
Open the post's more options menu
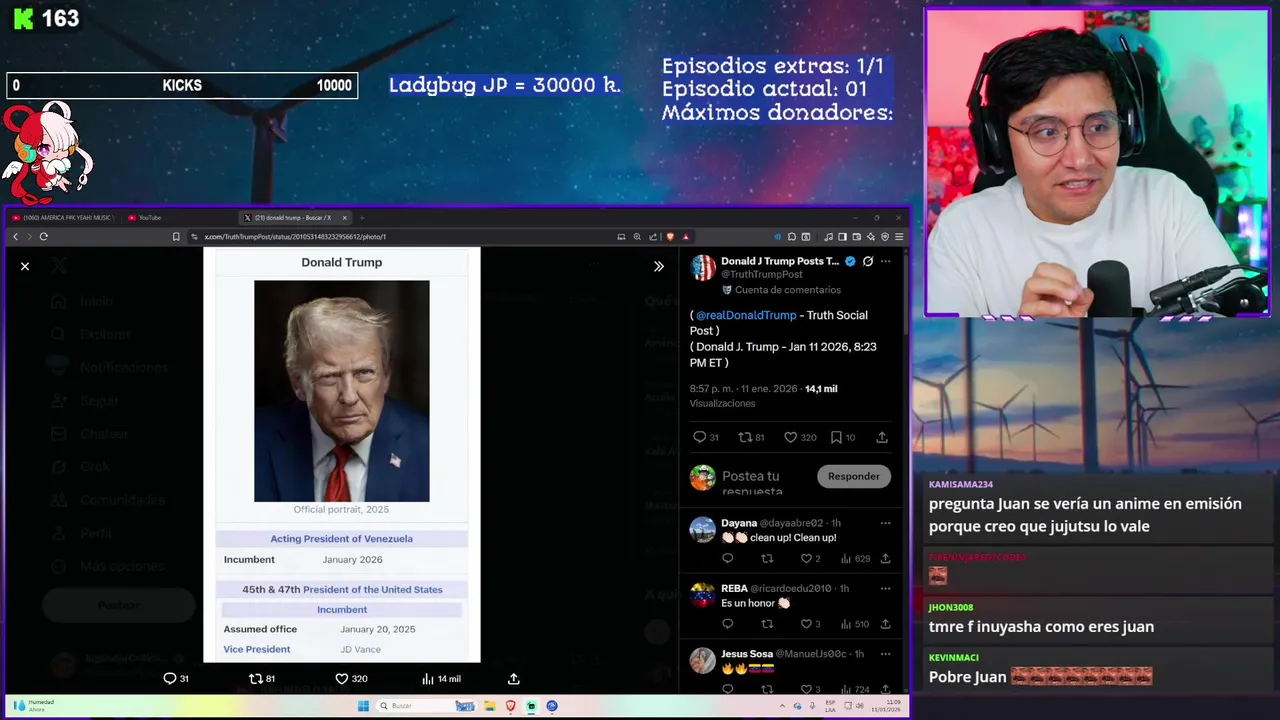coord(885,261)
